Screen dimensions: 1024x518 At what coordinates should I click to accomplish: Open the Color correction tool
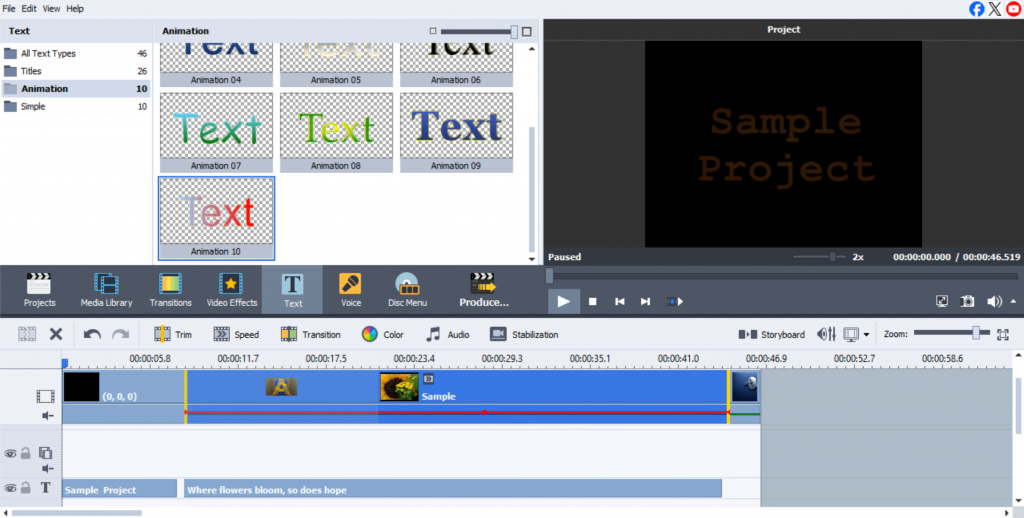(383, 334)
